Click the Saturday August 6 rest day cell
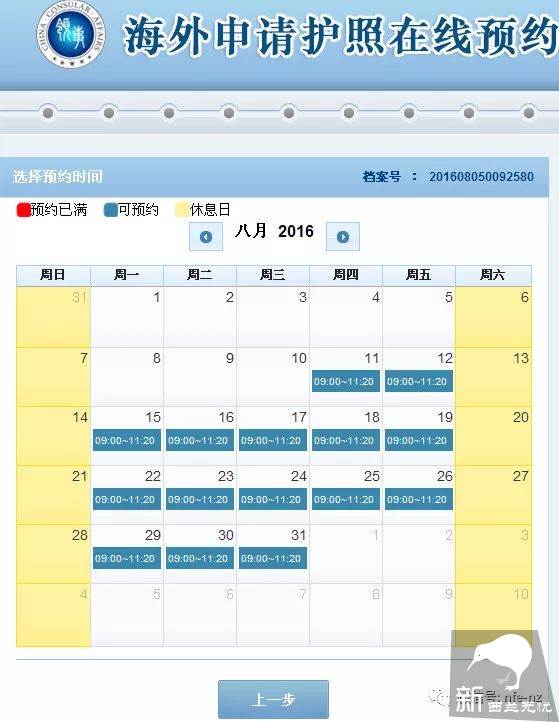The image size is (559, 722). tap(493, 317)
